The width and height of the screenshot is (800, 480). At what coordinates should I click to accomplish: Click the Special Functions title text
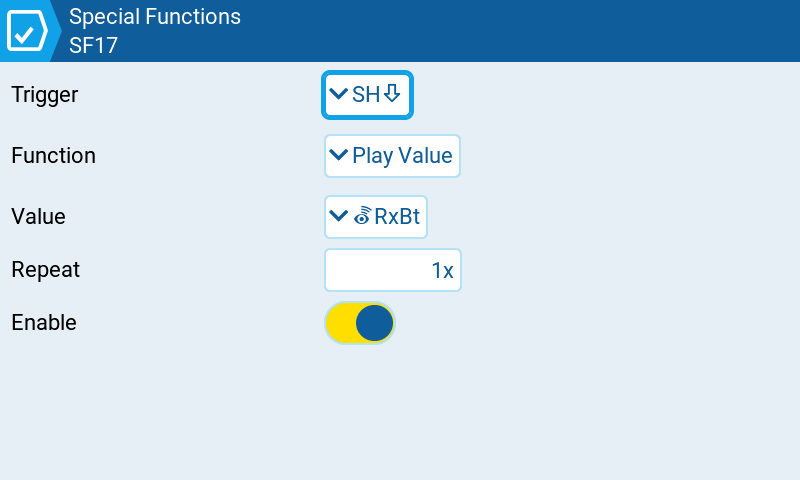click(x=155, y=17)
